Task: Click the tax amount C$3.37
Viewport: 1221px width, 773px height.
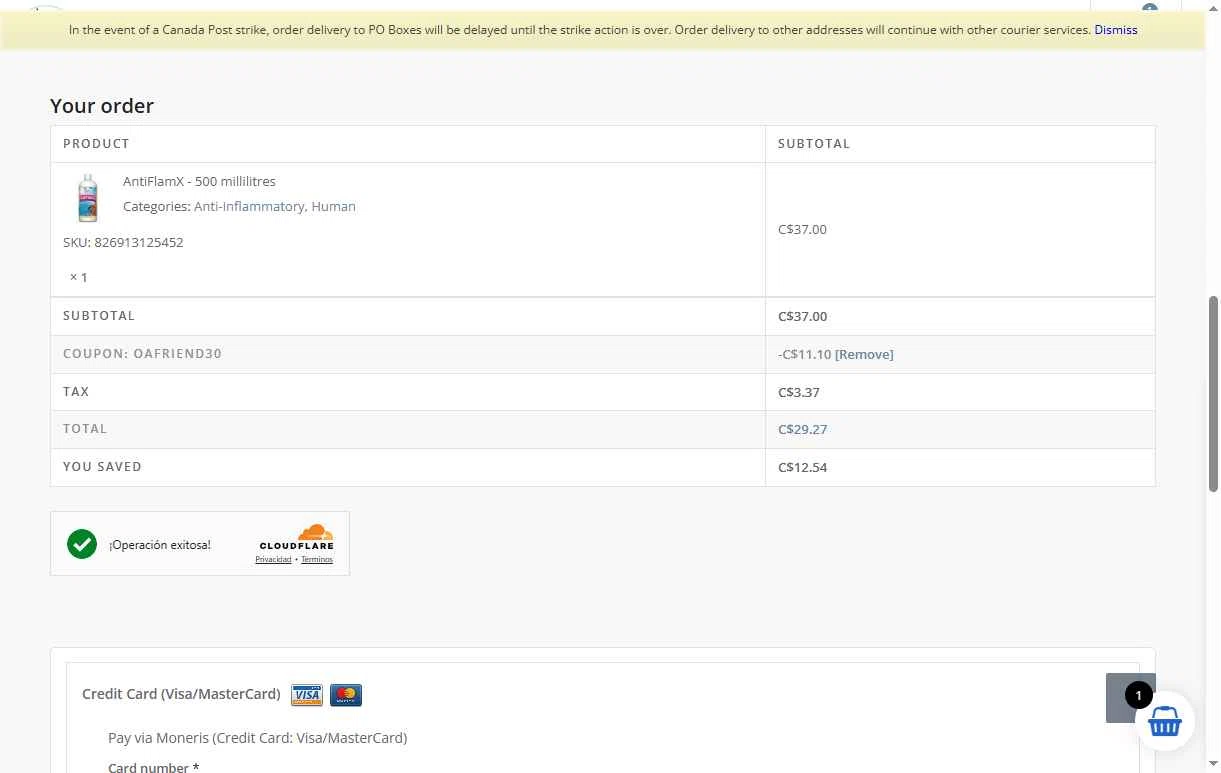Action: [x=798, y=392]
